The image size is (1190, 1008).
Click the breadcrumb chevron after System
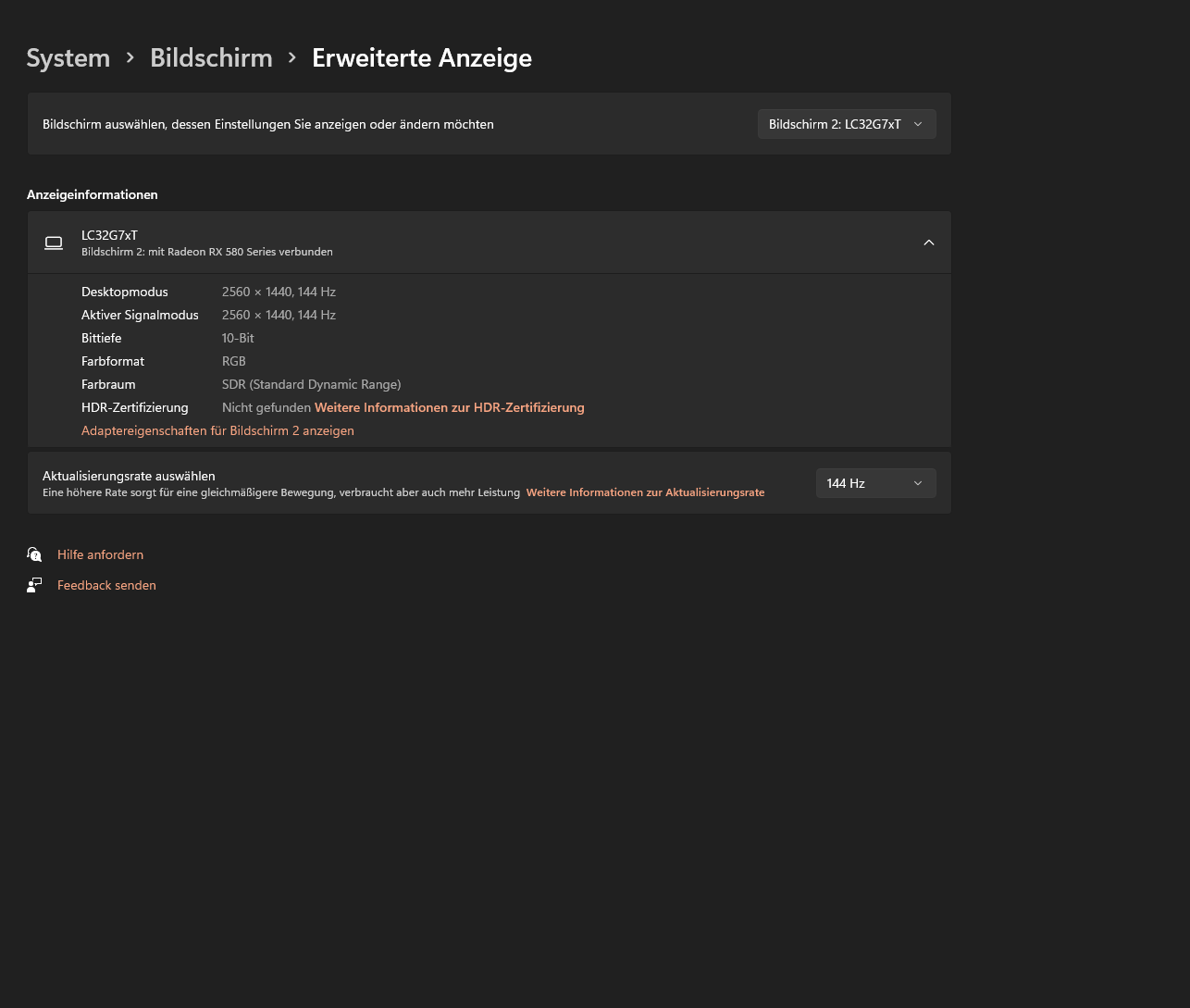(x=130, y=57)
